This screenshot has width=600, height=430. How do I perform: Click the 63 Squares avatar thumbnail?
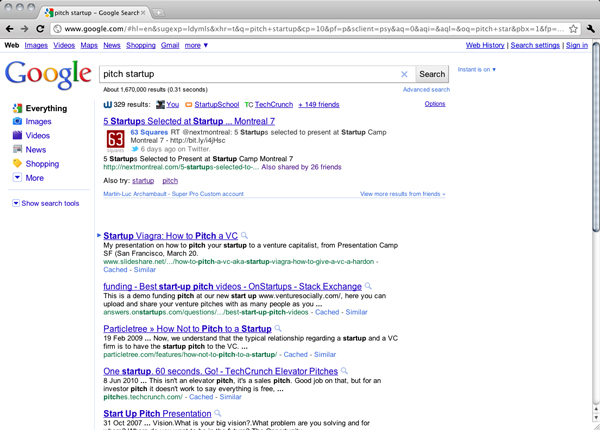[x=115, y=139]
